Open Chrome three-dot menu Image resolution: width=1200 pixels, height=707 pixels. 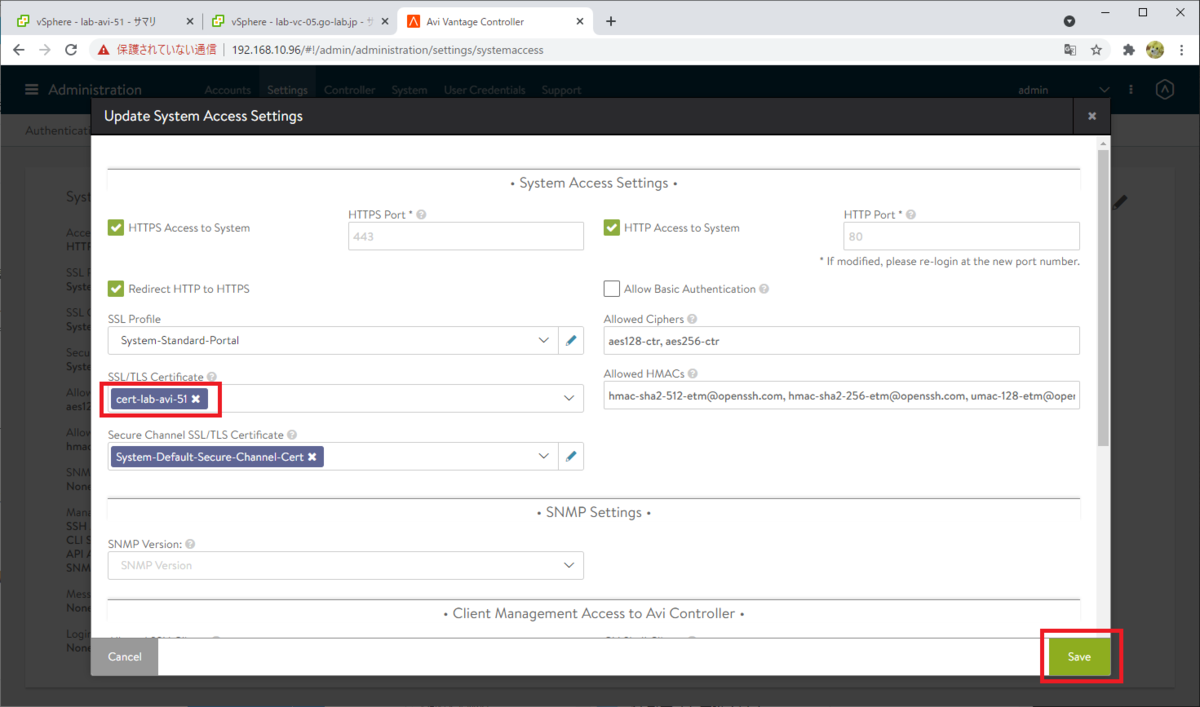[1181, 49]
